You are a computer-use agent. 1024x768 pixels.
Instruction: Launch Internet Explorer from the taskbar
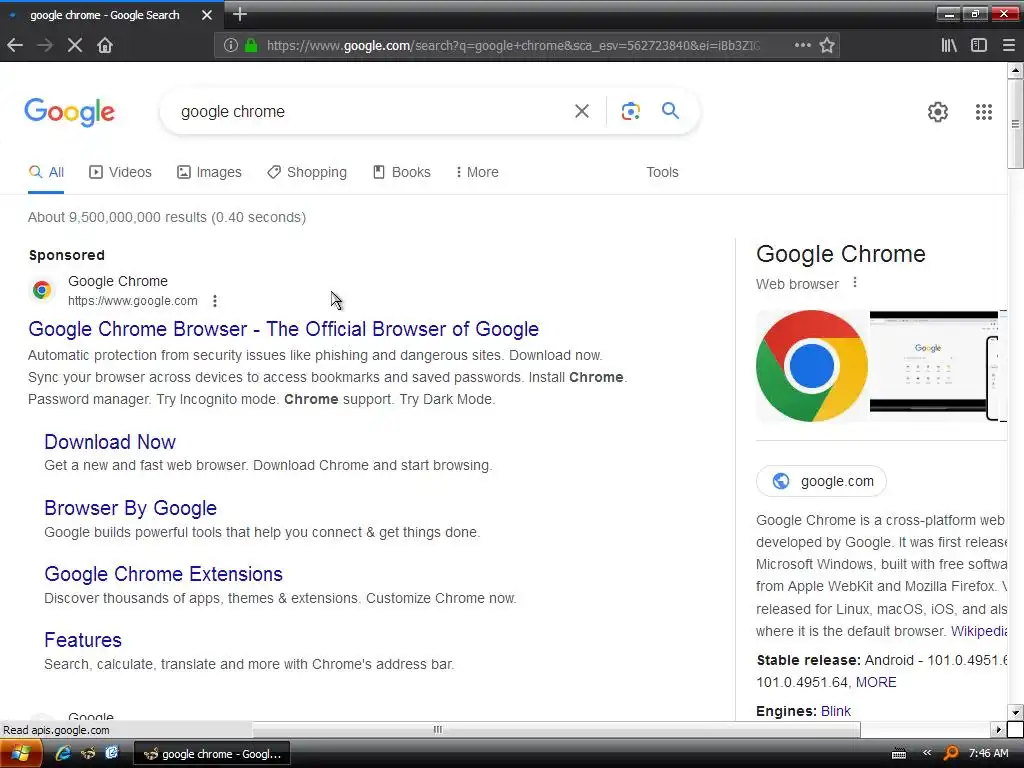[x=63, y=754]
